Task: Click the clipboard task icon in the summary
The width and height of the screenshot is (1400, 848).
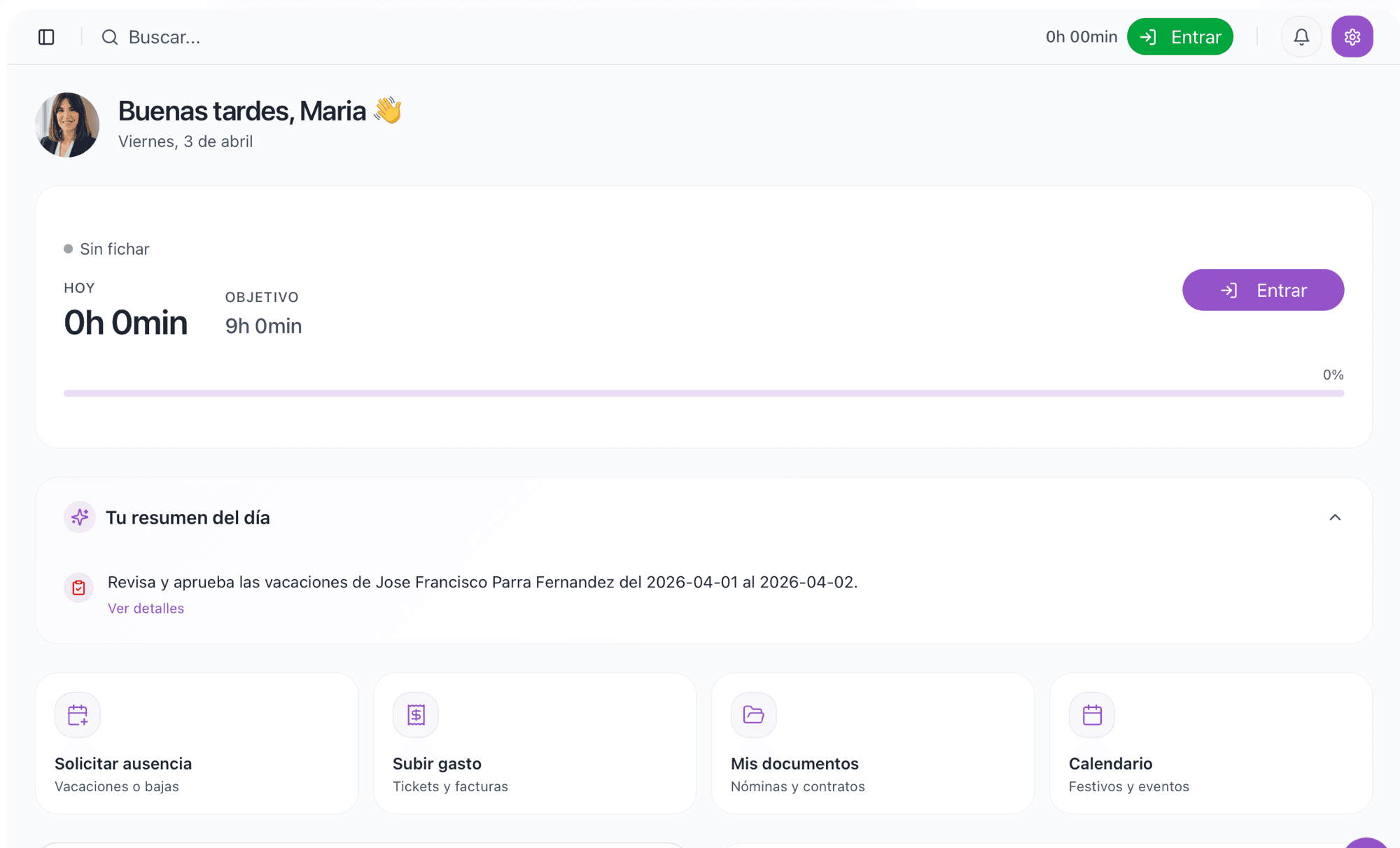Action: click(78, 588)
